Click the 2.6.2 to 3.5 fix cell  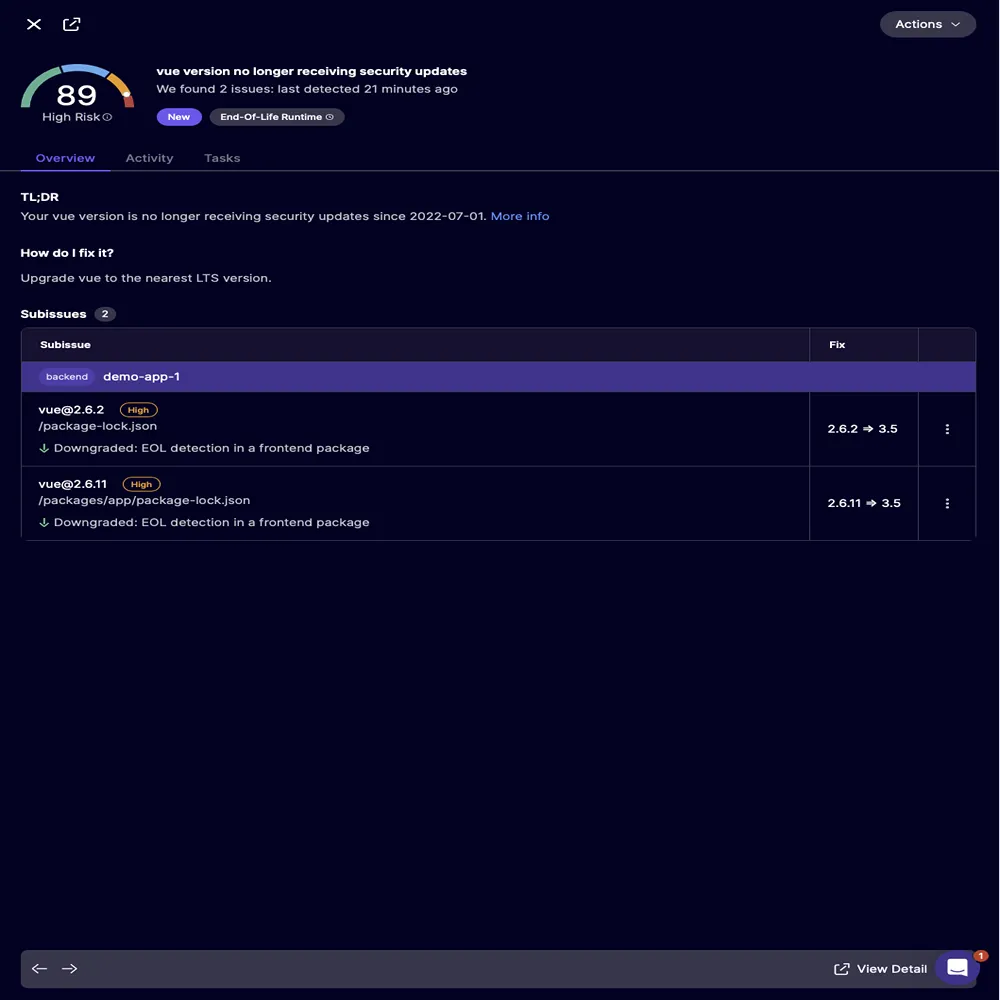(862, 429)
